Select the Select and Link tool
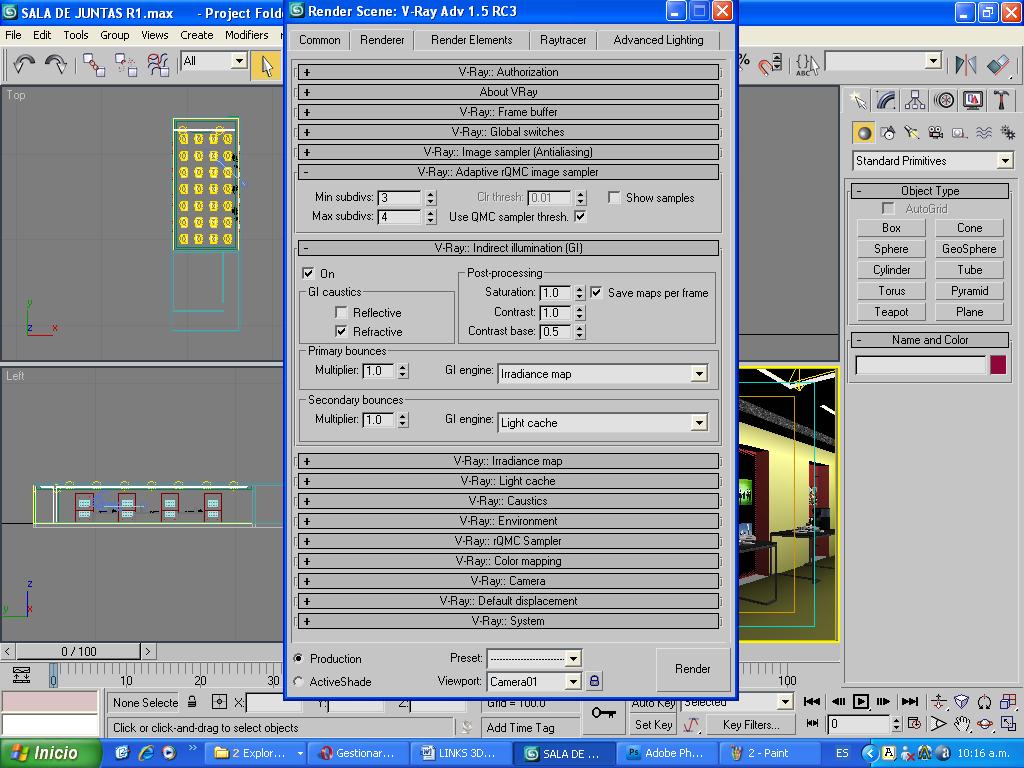Screen dimensions: 1024x768 (x=93, y=65)
